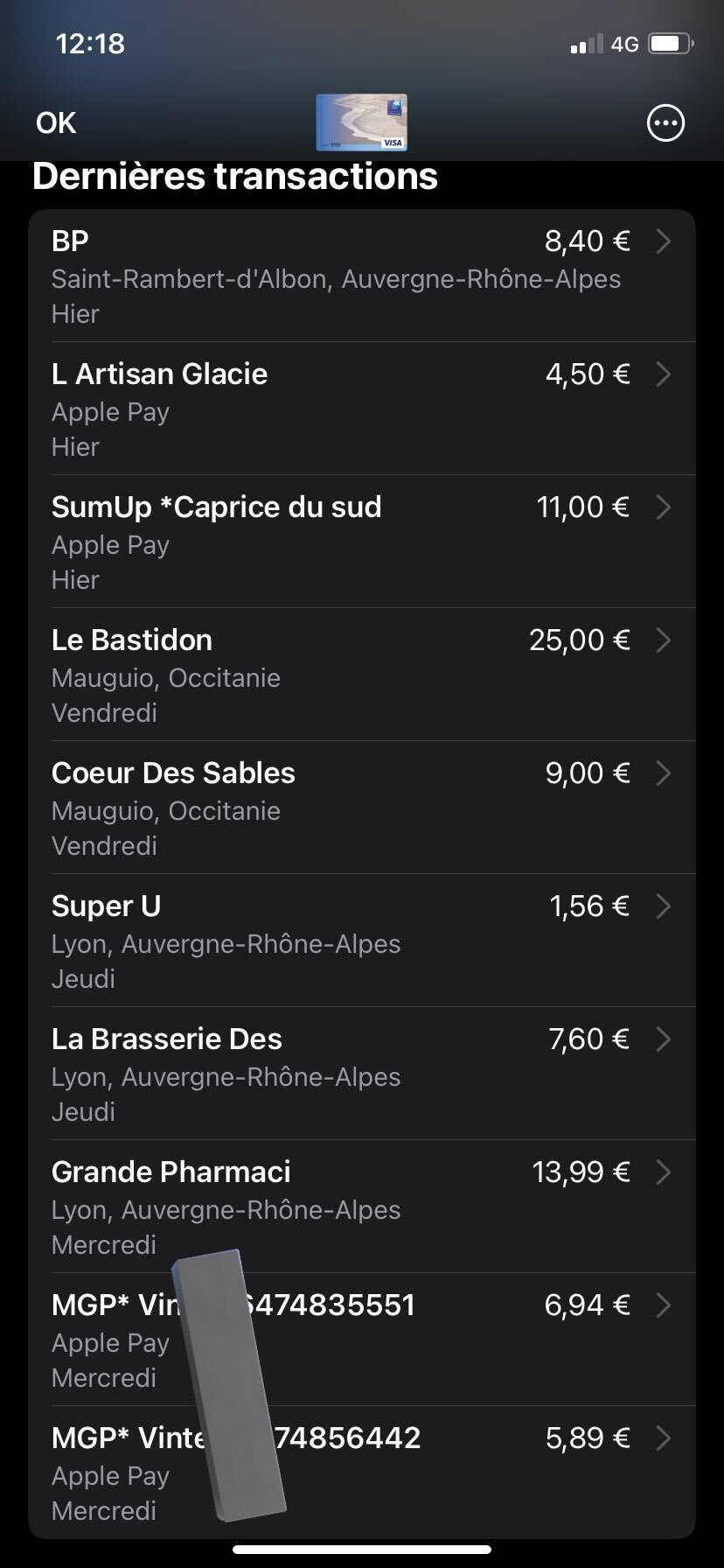Select the Grande Pharmaci transaction
Viewport: 724px width, 1568px height.
(171, 1172)
